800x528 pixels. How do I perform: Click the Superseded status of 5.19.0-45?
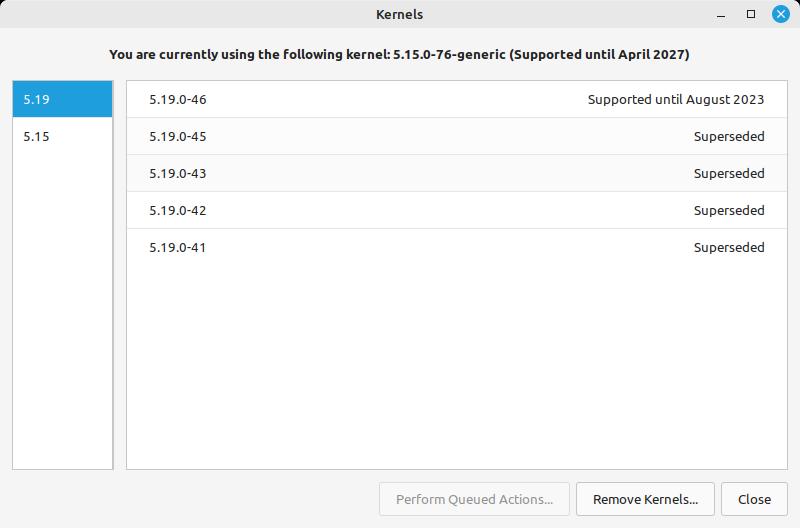[x=729, y=136]
